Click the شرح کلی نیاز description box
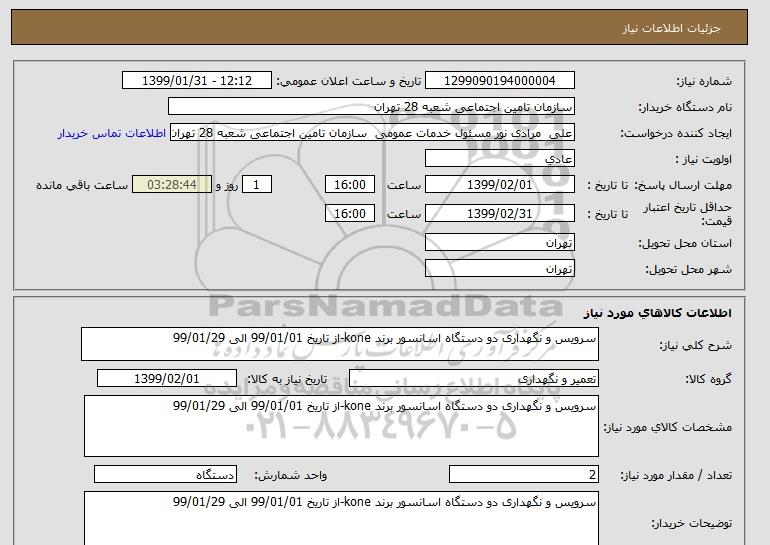The image size is (770, 545). click(340, 344)
